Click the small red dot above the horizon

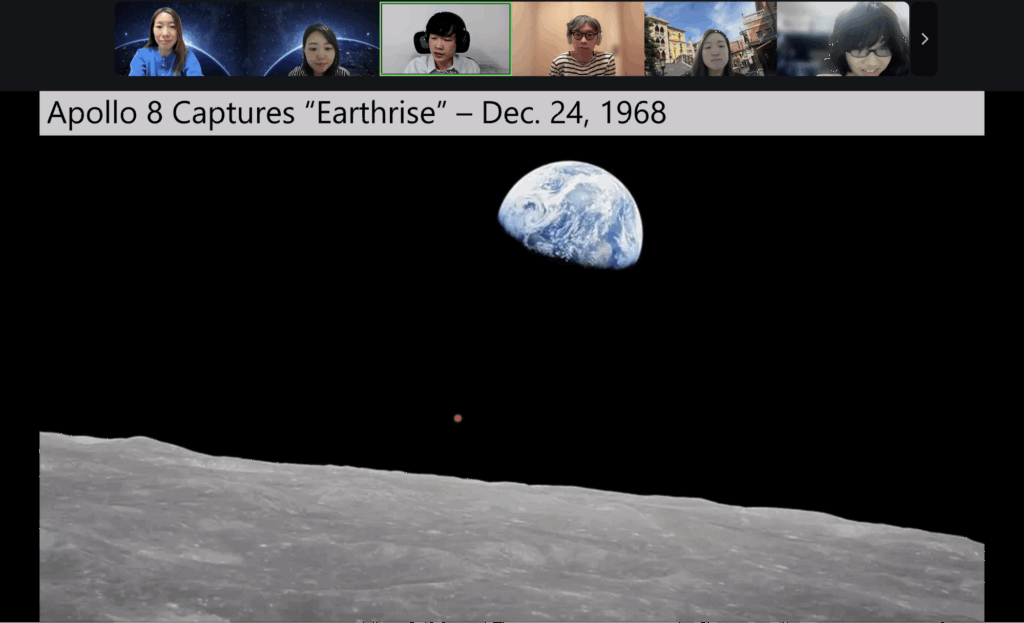(x=458, y=418)
